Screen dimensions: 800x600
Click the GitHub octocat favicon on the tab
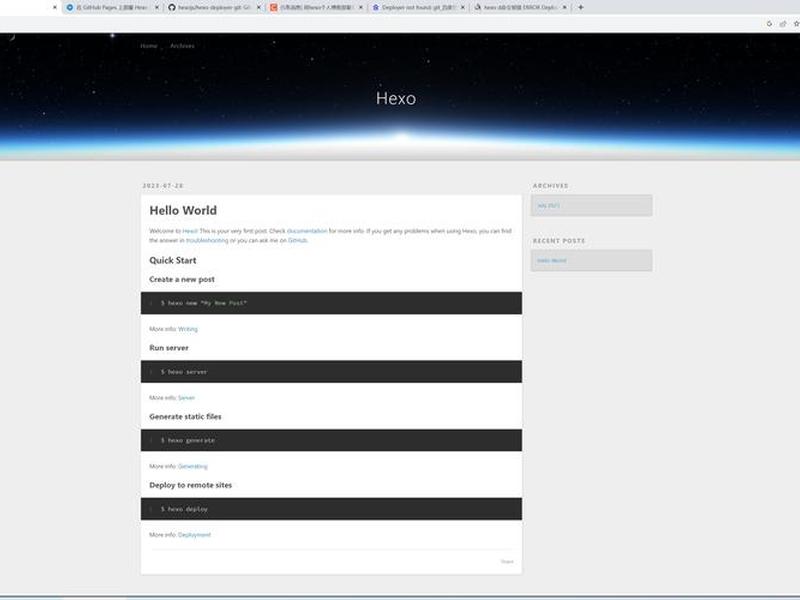tap(172, 7)
